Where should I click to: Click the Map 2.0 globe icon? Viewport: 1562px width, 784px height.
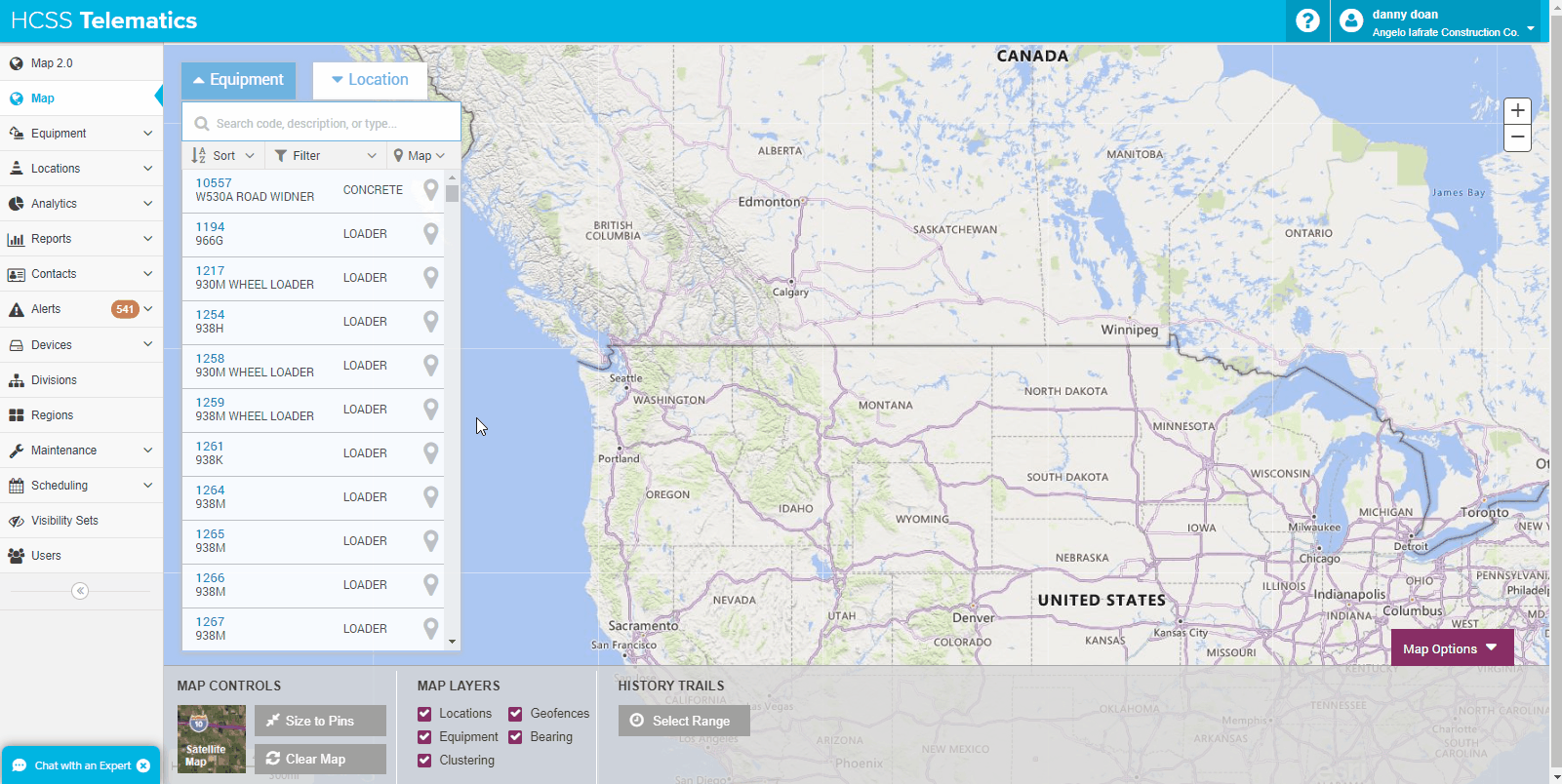click(x=16, y=63)
